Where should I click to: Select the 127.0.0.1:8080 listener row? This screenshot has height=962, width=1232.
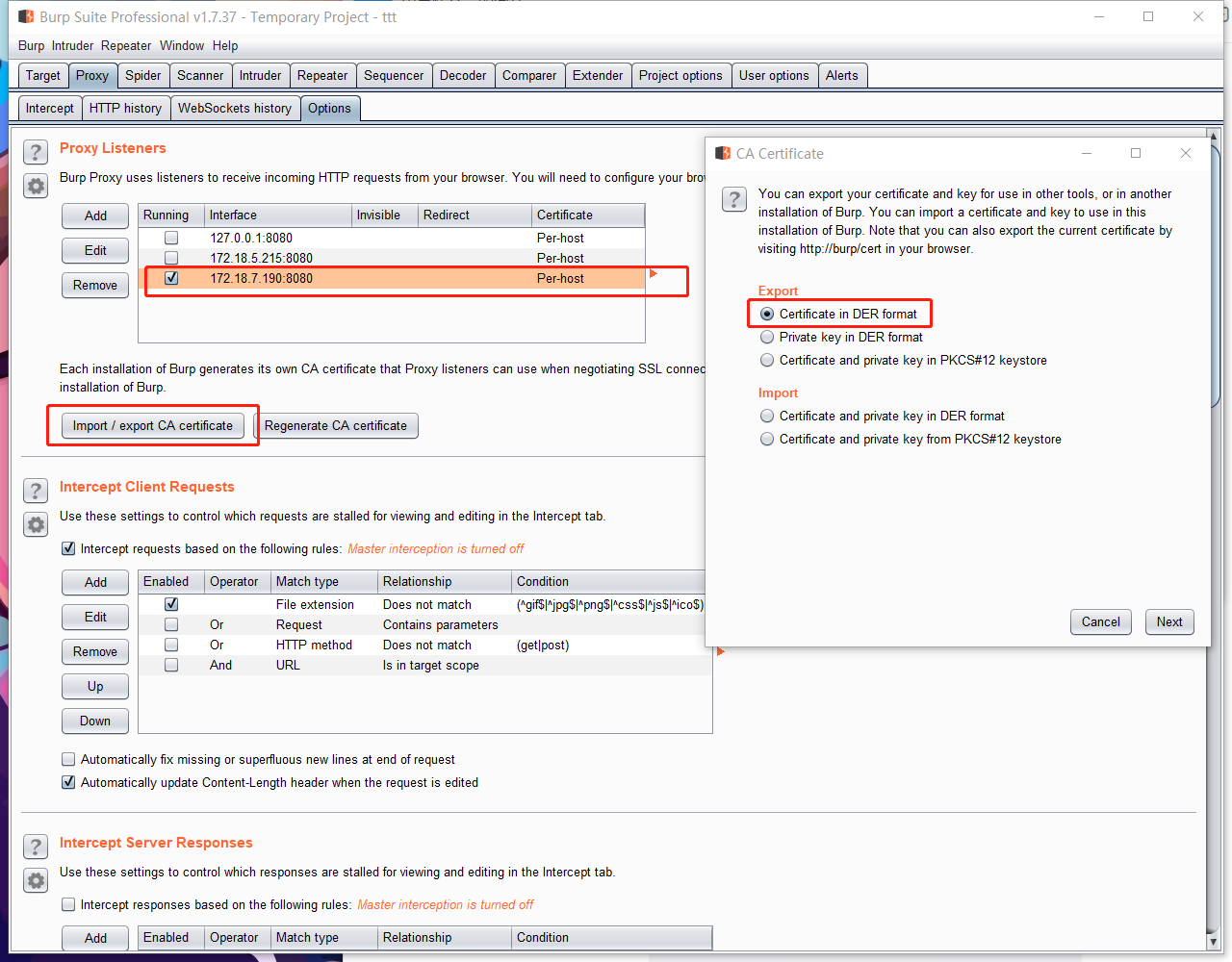[392, 238]
